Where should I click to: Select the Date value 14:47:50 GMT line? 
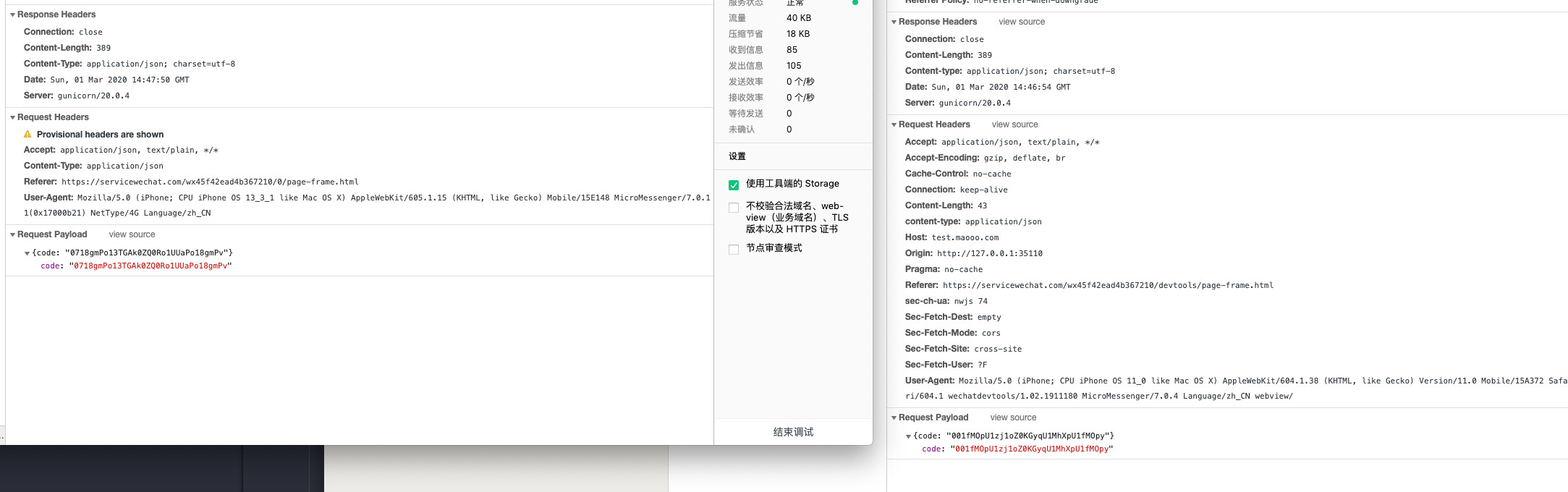(106, 80)
